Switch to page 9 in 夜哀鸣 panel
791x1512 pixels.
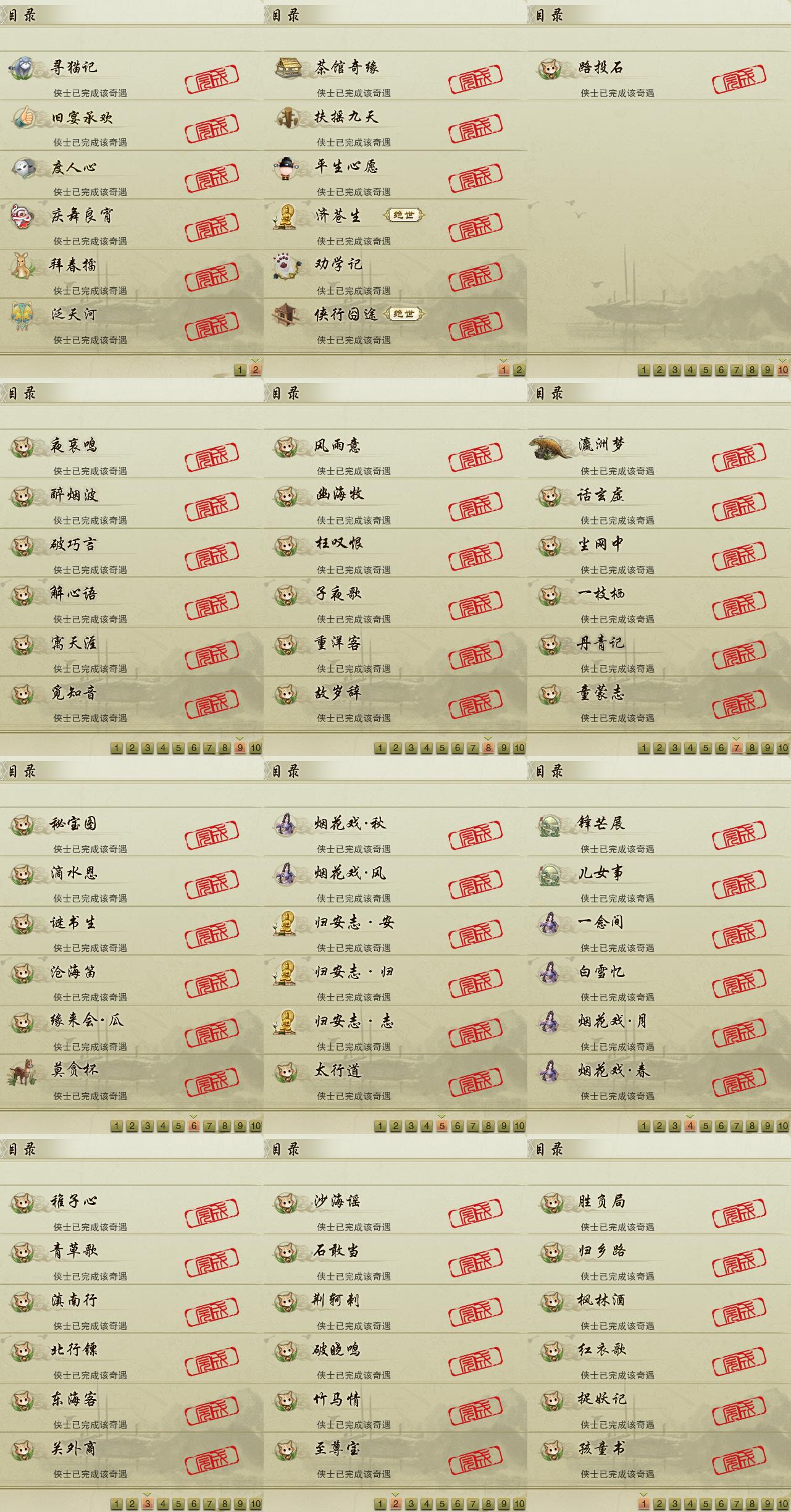pos(240,748)
